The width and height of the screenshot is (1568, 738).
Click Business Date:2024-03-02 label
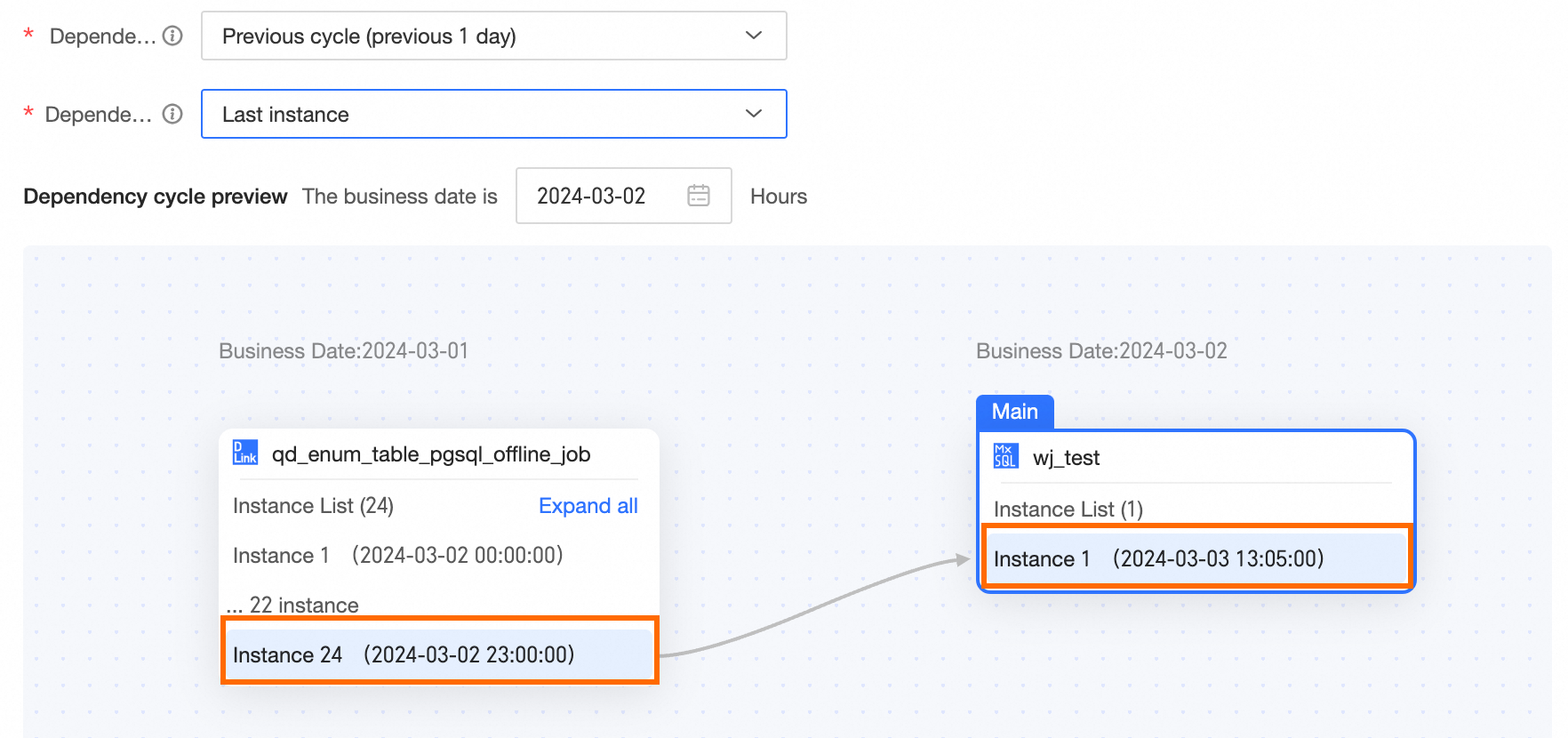click(x=1101, y=351)
